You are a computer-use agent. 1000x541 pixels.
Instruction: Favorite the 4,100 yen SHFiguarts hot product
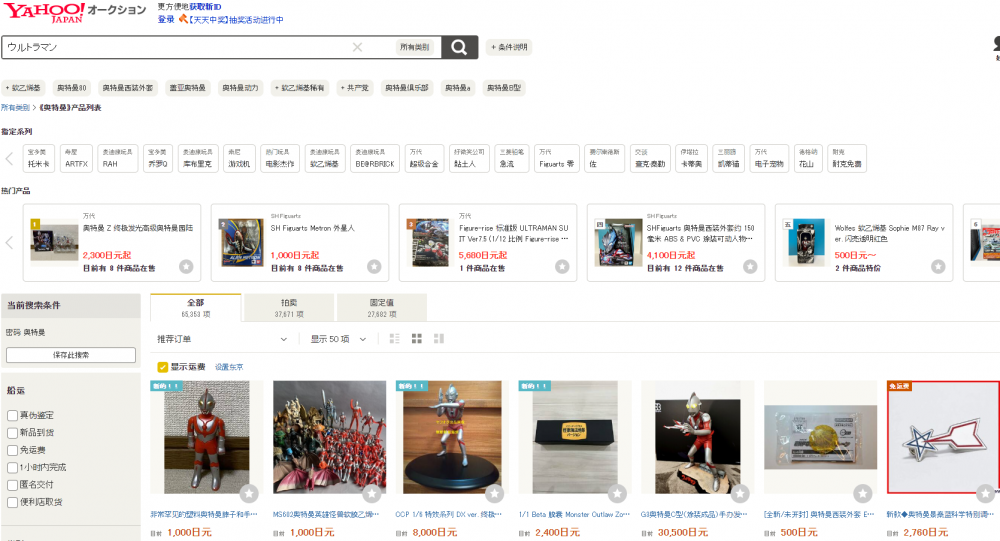[x=750, y=267]
